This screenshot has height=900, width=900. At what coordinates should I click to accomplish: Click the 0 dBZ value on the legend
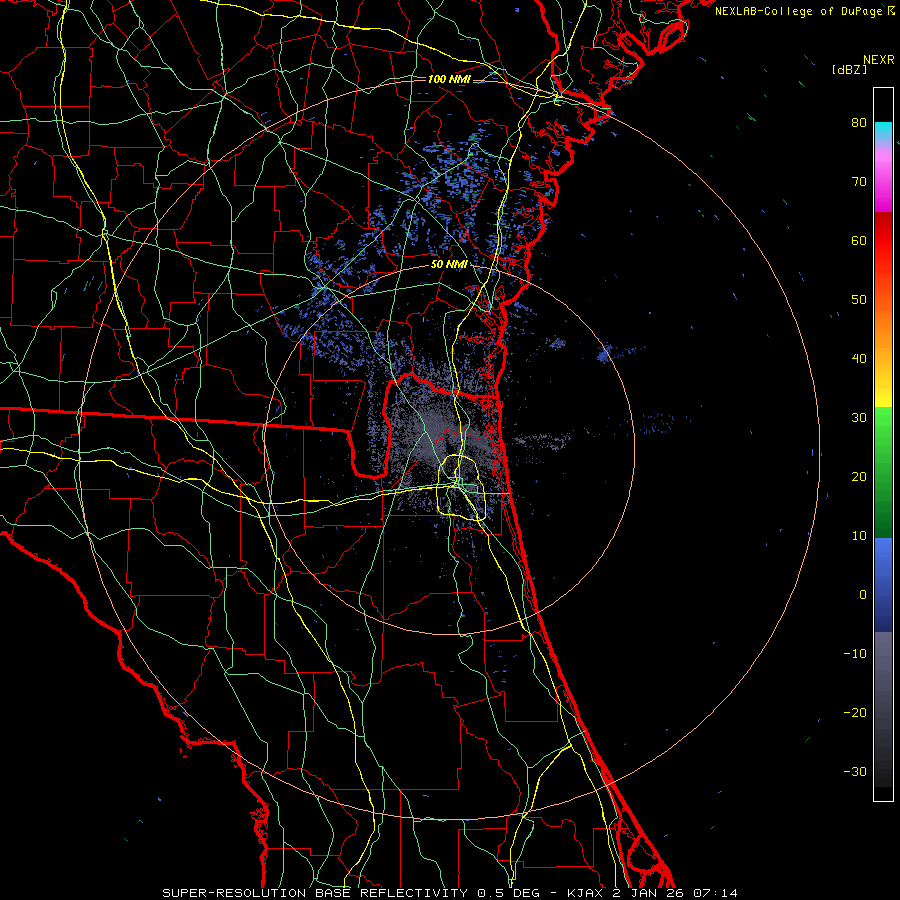863,595
